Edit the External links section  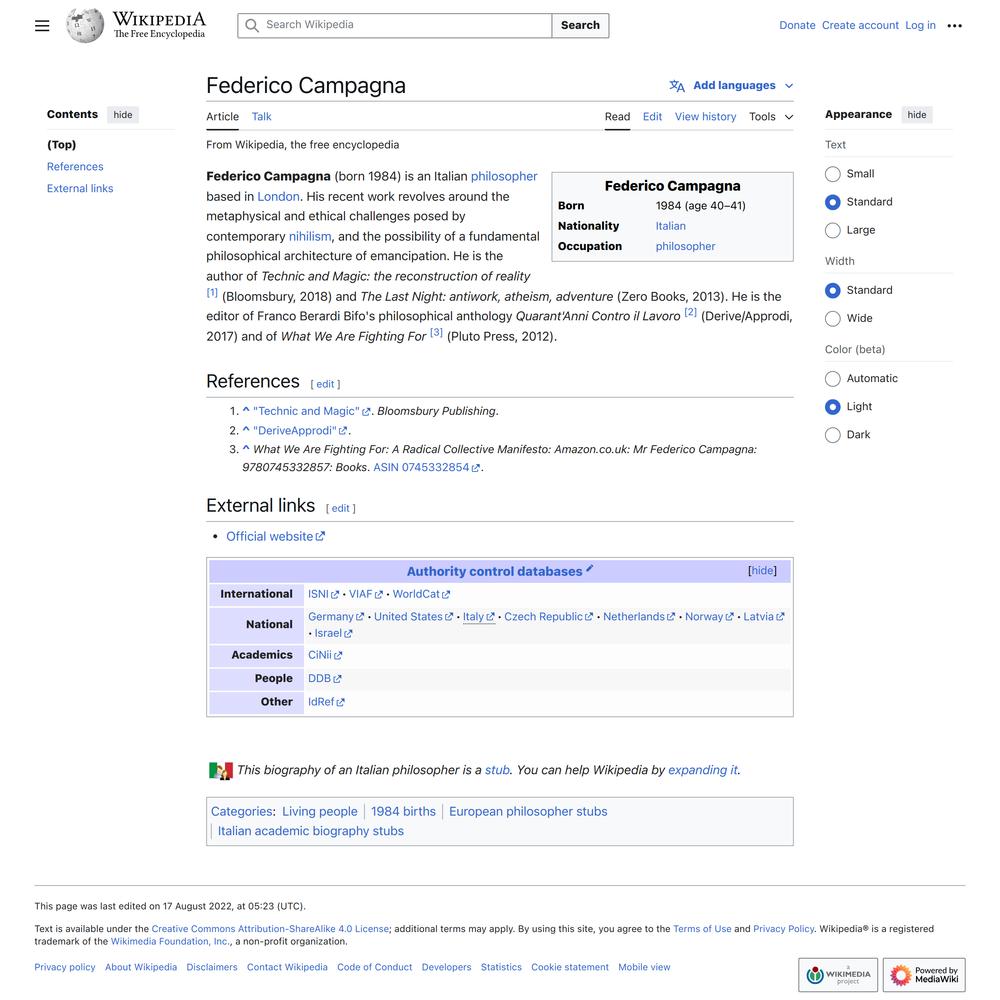point(341,508)
